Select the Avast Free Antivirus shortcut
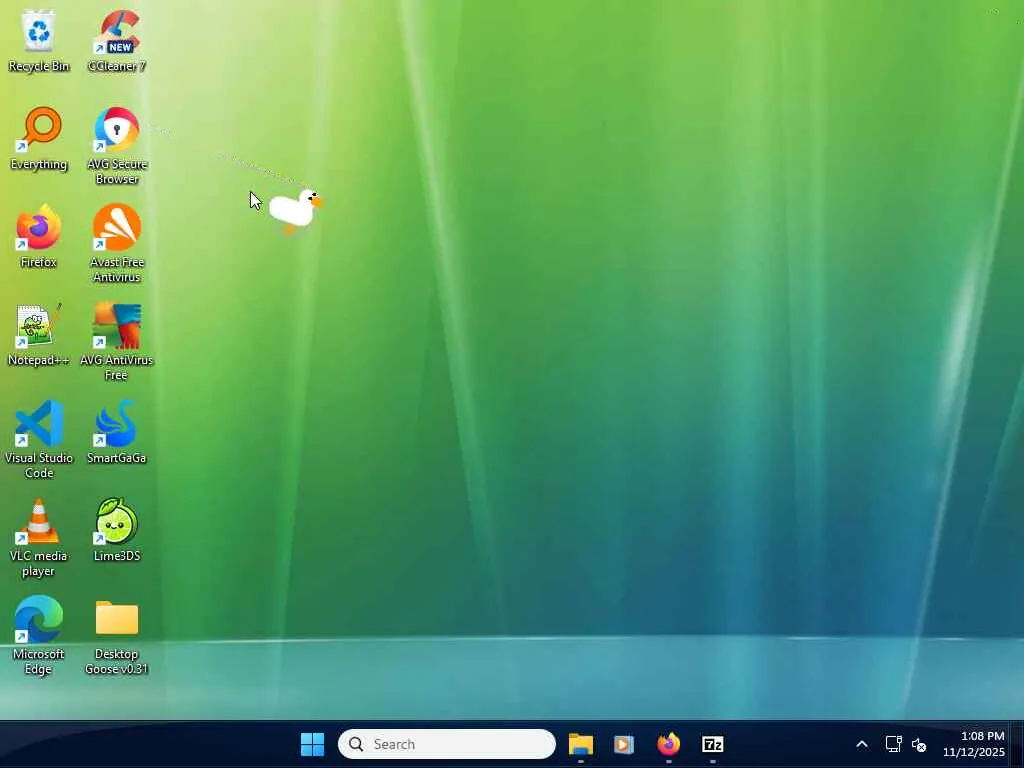The height and width of the screenshot is (768, 1024). pyautogui.click(x=117, y=244)
